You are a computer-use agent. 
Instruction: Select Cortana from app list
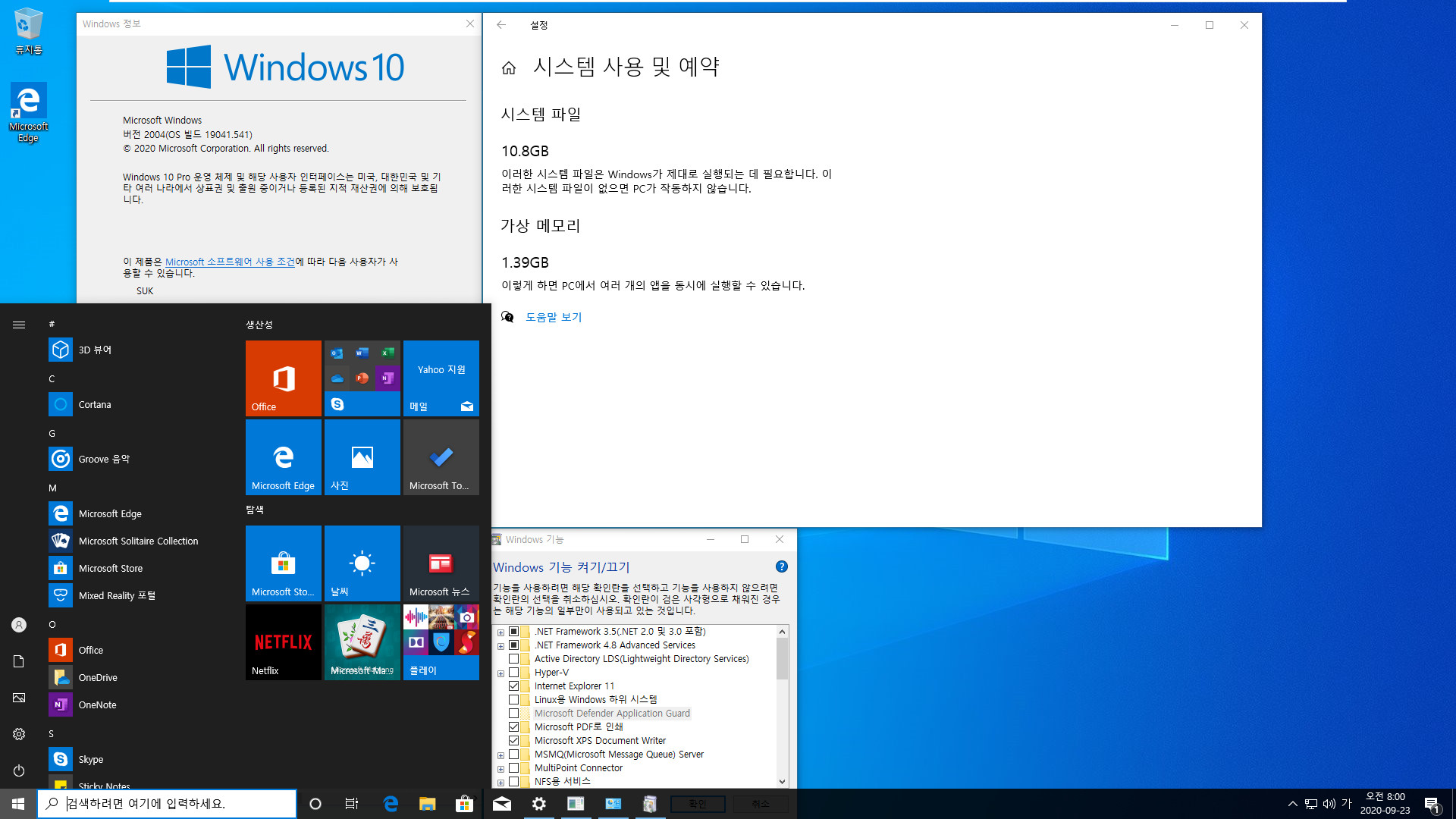click(95, 403)
